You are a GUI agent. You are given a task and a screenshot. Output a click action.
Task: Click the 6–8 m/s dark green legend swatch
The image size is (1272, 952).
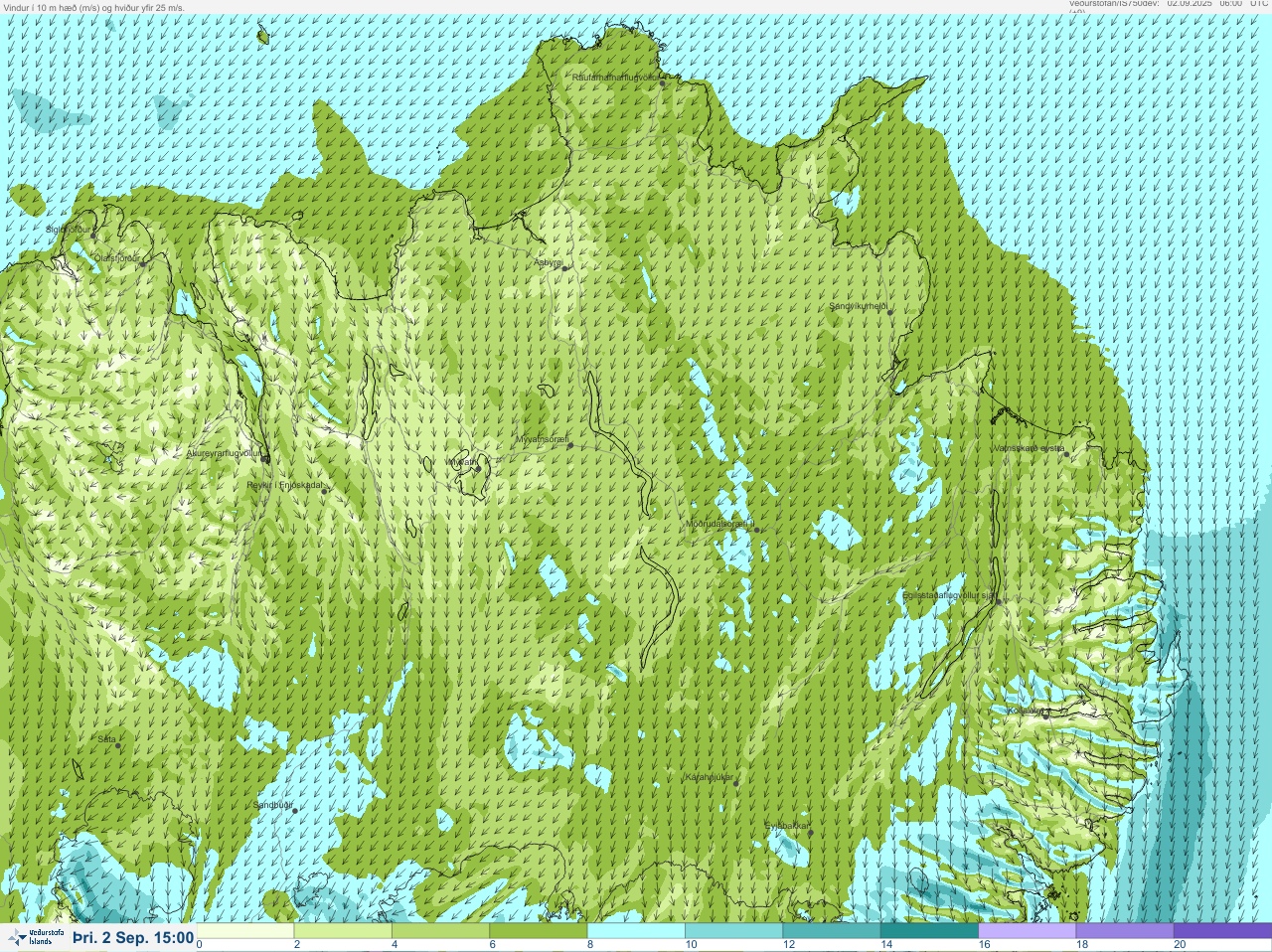538,931
